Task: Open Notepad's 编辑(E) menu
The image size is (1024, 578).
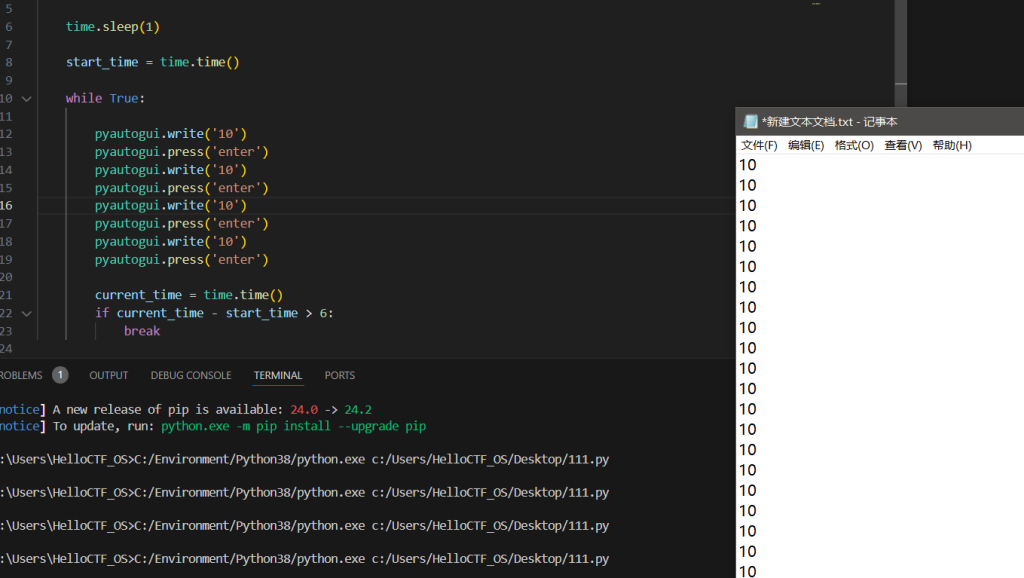Action: tap(806, 145)
